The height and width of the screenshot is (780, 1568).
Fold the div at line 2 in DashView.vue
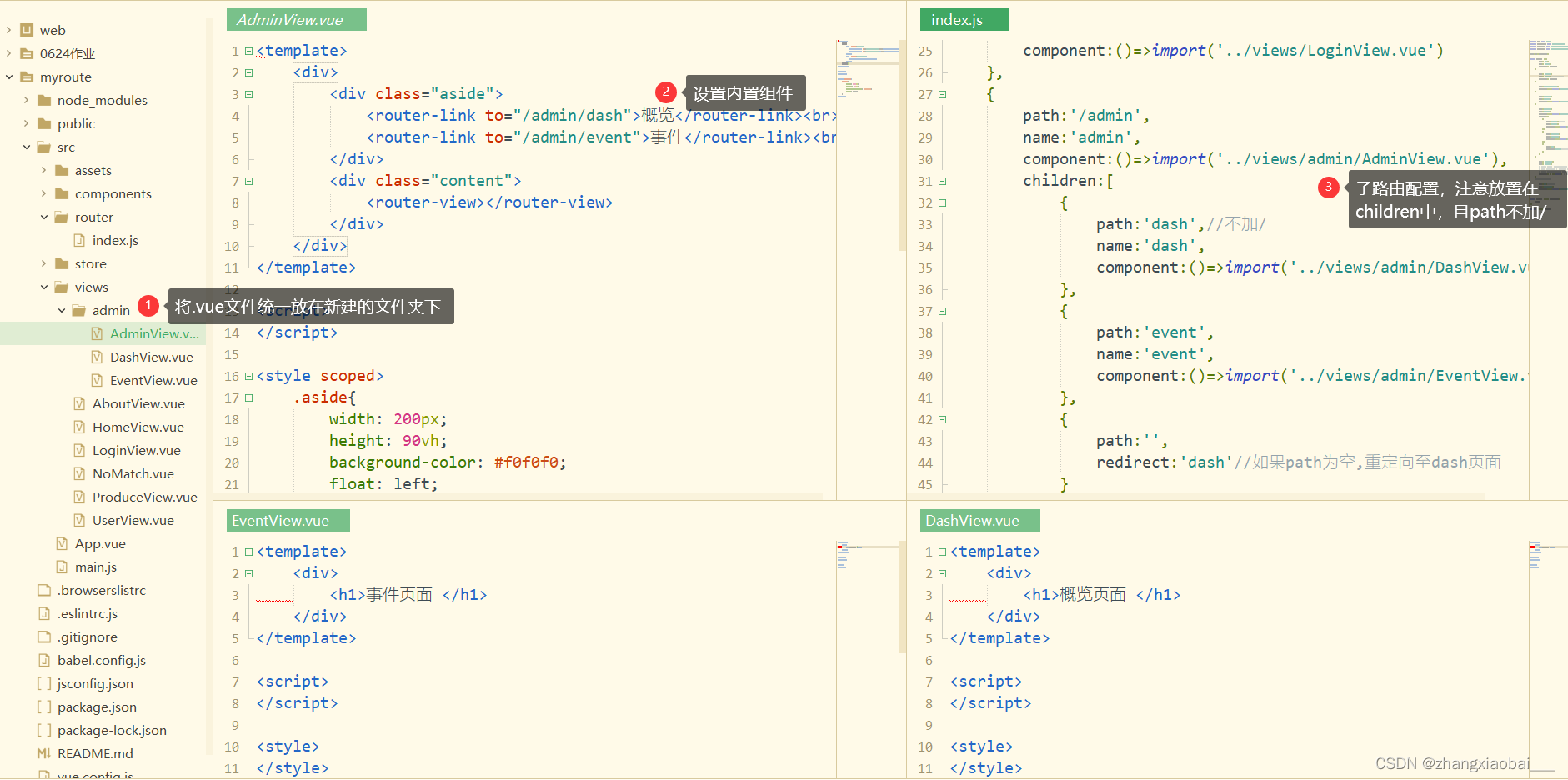942,573
